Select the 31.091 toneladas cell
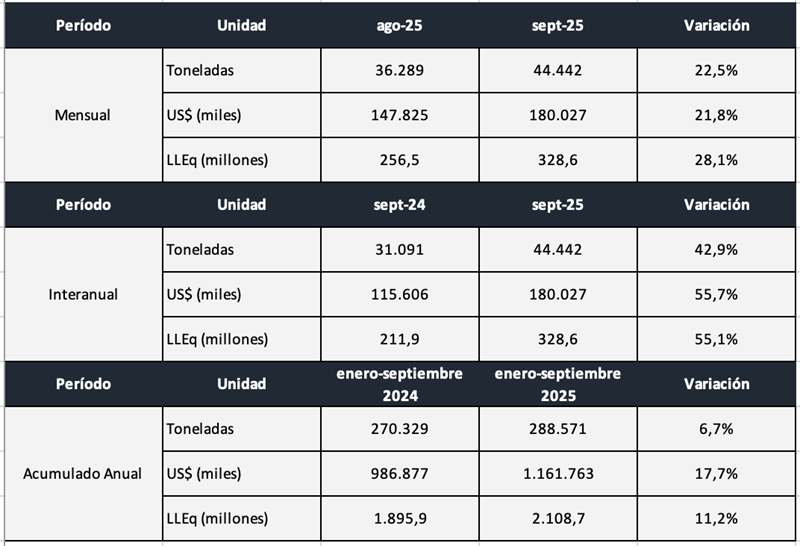The image size is (800, 546). coord(400,250)
